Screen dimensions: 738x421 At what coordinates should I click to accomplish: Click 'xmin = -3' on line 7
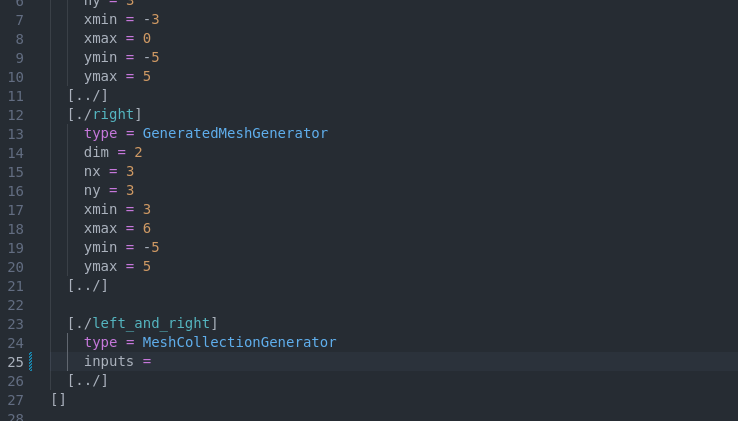point(121,19)
